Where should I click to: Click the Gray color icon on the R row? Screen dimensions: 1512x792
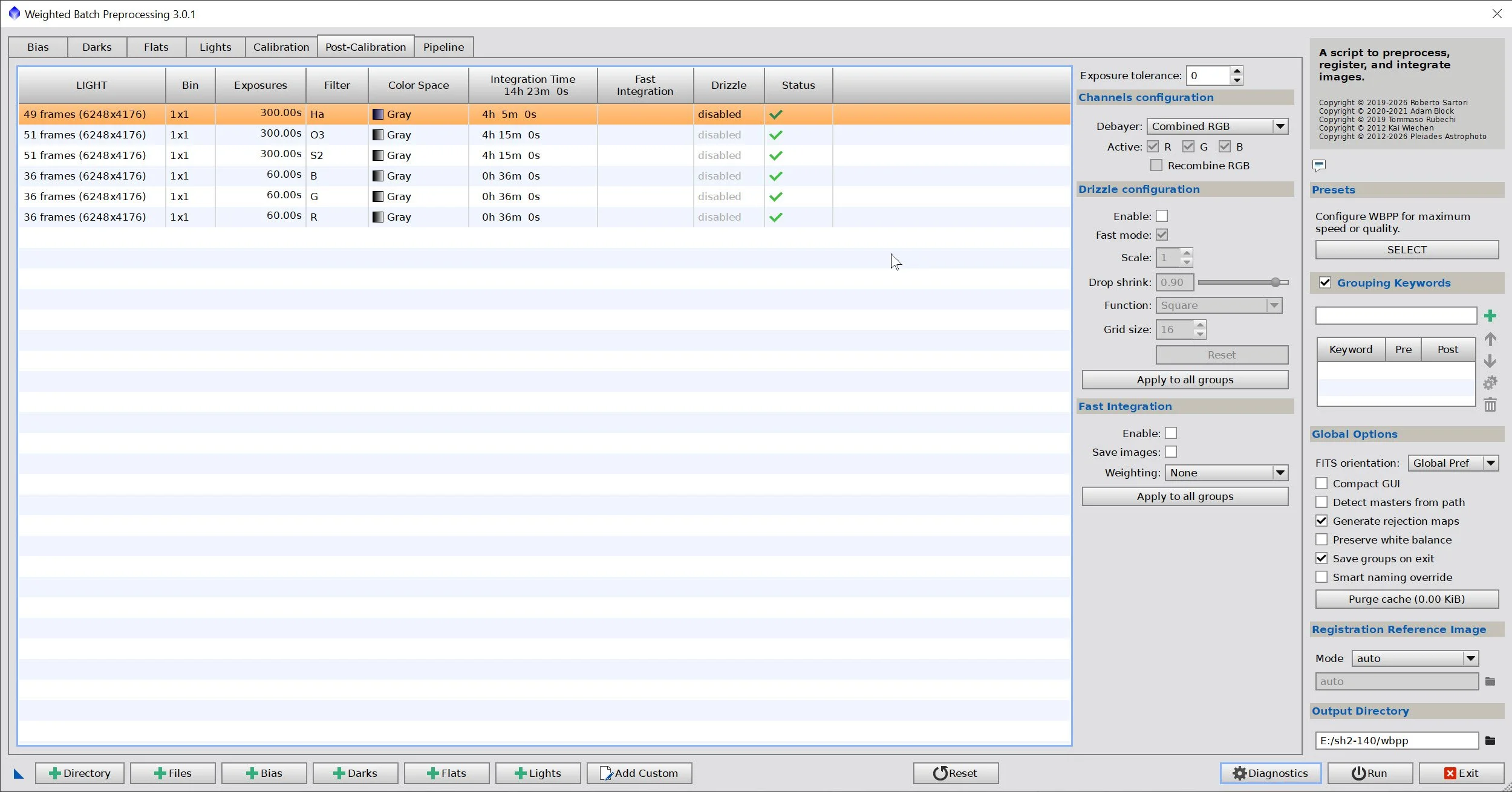[x=378, y=217]
